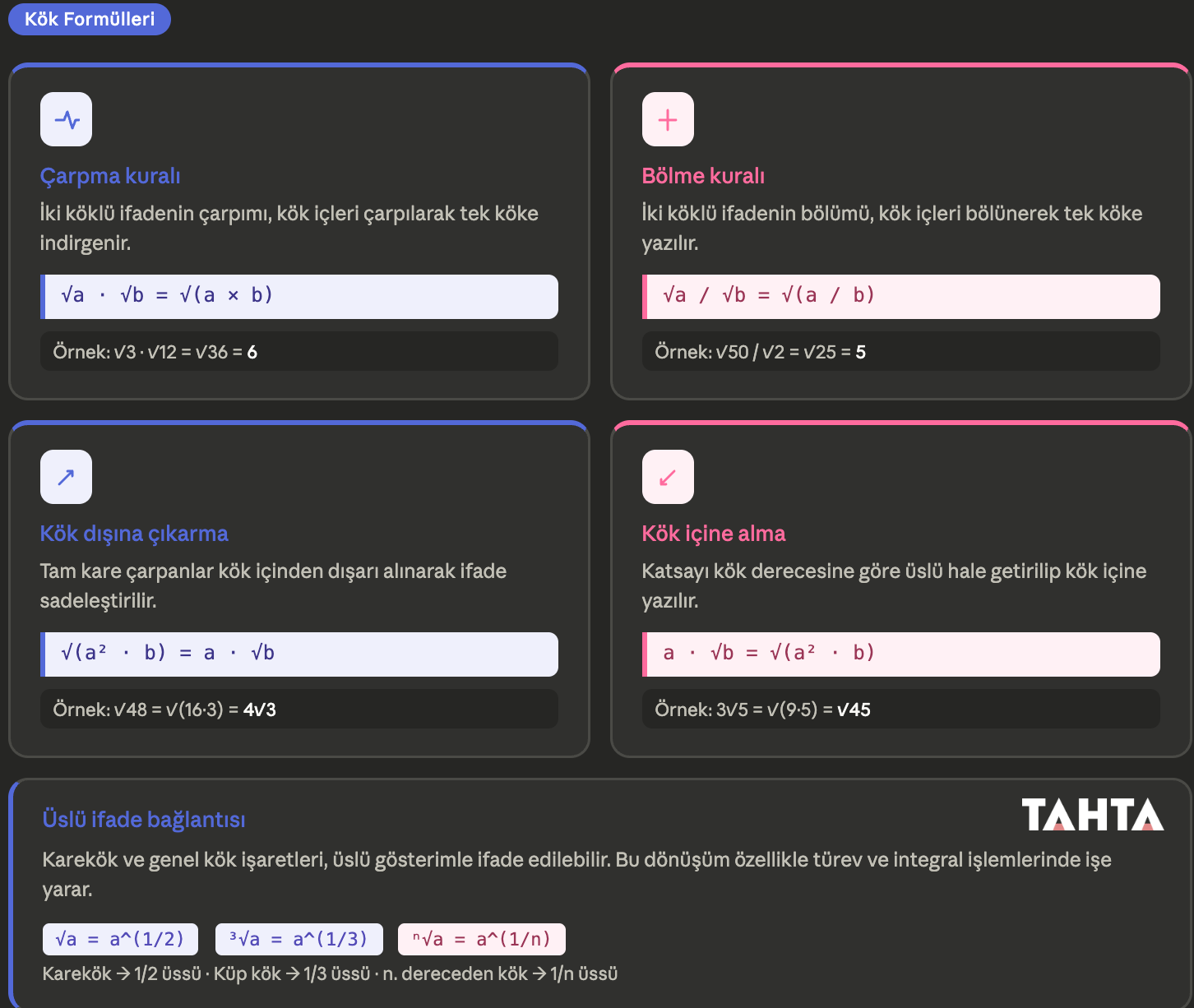
Task: Click the Kök dışına çıkarma title
Action: (x=134, y=534)
